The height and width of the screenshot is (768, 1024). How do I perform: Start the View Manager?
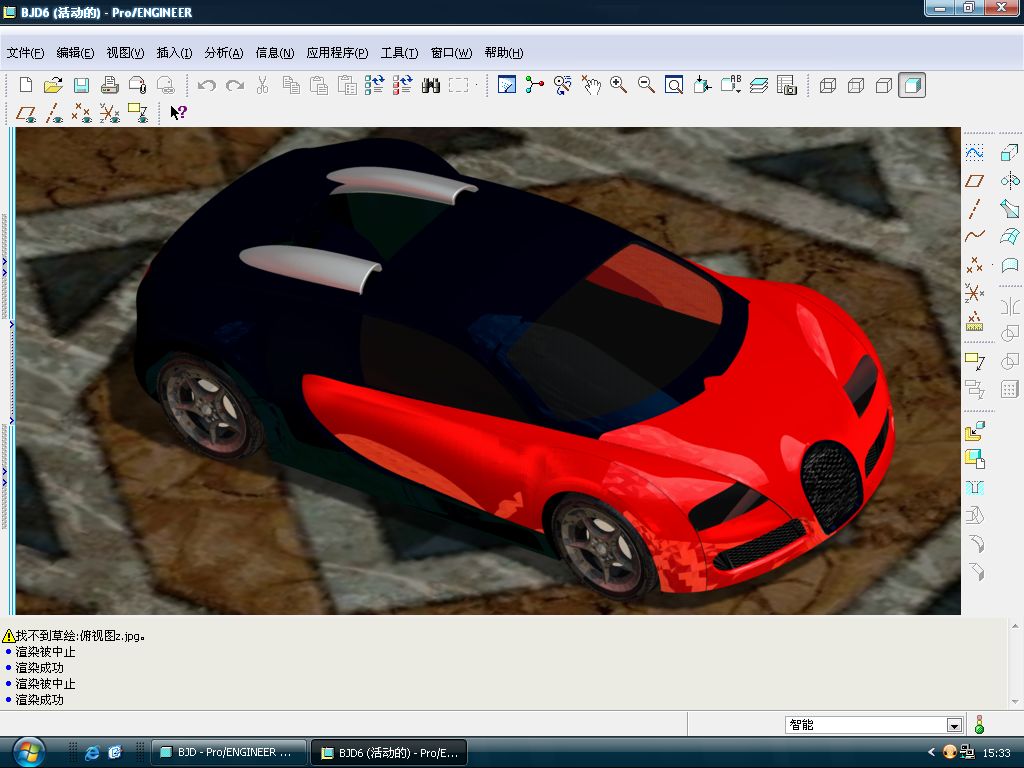click(x=787, y=85)
